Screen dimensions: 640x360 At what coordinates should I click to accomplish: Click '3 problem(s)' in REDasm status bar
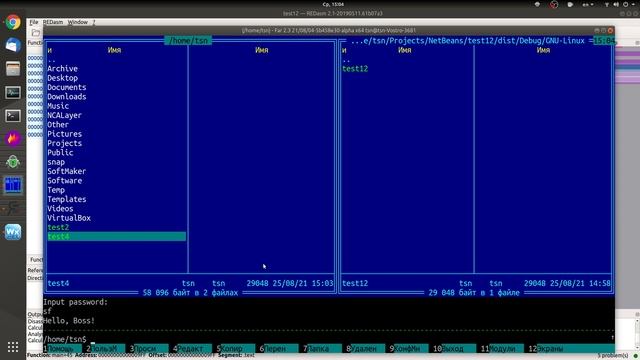tap(613, 356)
